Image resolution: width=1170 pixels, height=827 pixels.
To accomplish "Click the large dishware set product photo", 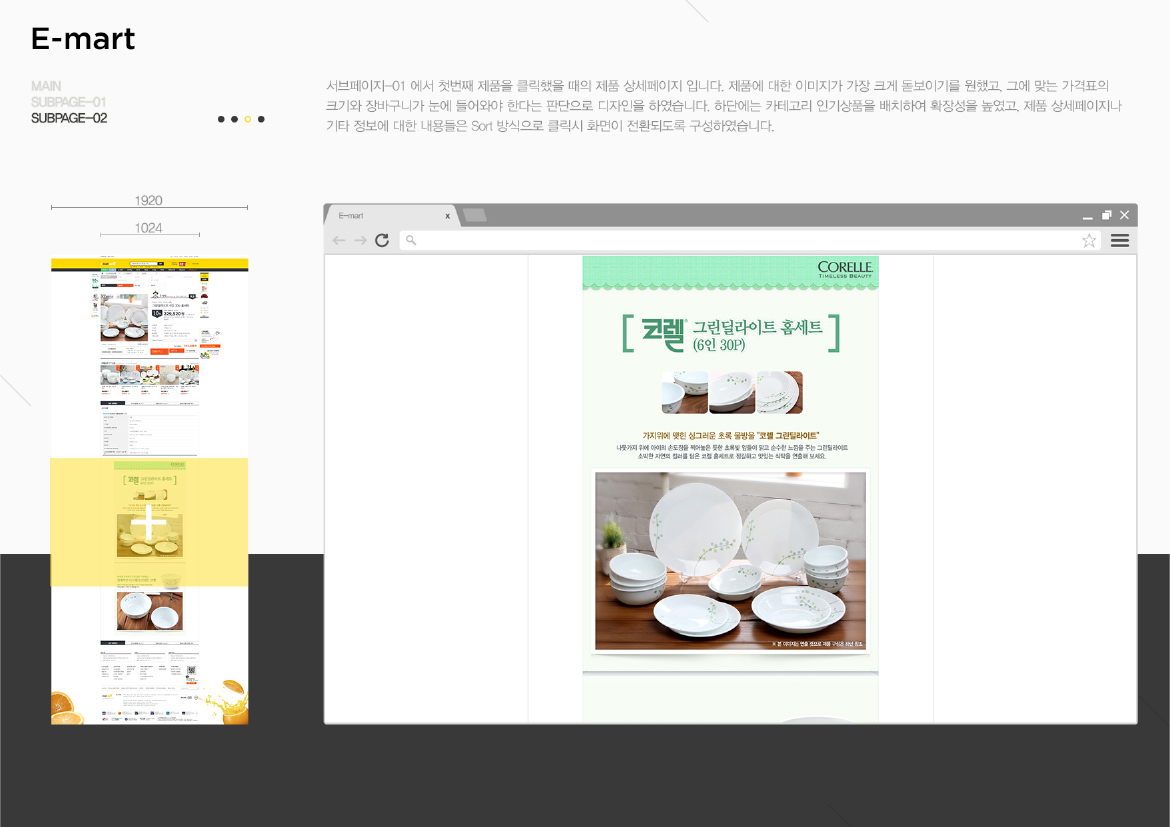I will click(x=729, y=560).
